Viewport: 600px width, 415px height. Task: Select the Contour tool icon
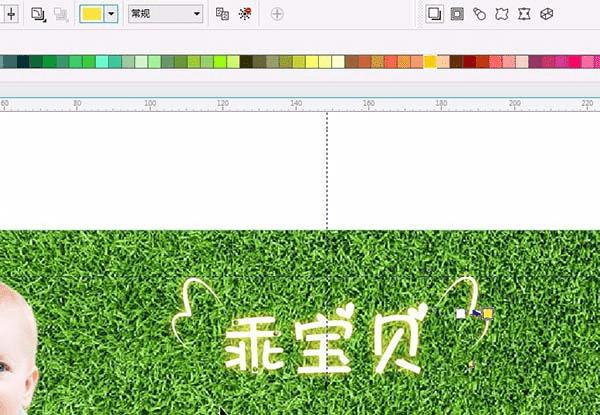click(457, 14)
